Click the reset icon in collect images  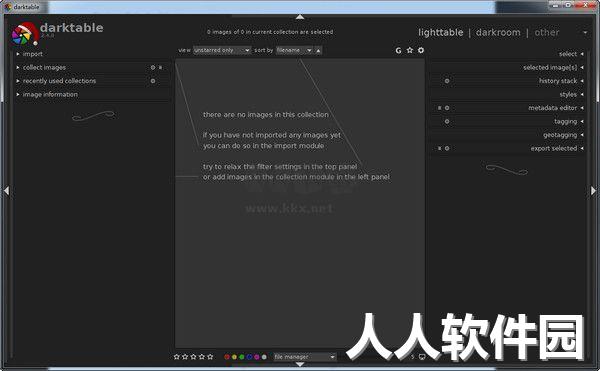153,67
